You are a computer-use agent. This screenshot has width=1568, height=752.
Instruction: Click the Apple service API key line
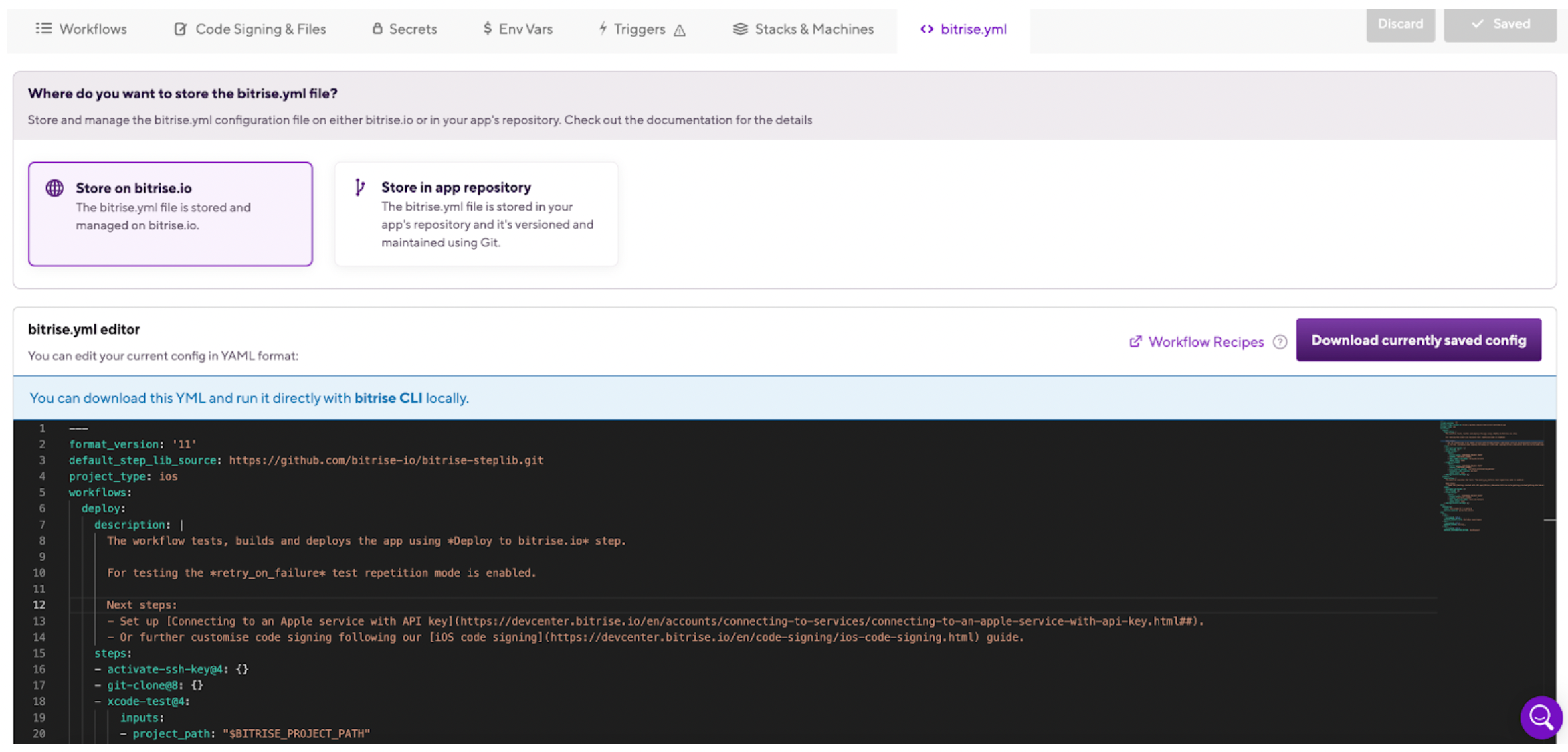click(x=655, y=621)
